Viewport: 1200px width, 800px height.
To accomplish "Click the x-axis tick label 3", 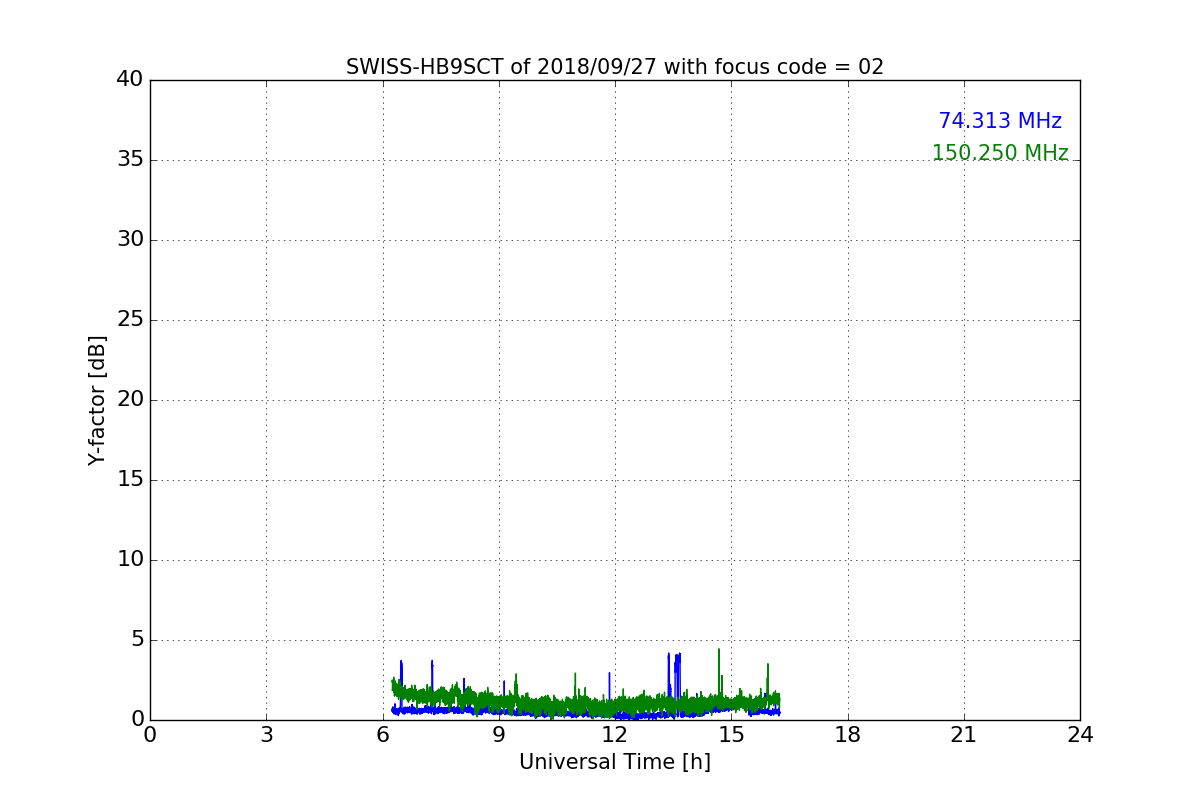I will pyautogui.click(x=266, y=735).
